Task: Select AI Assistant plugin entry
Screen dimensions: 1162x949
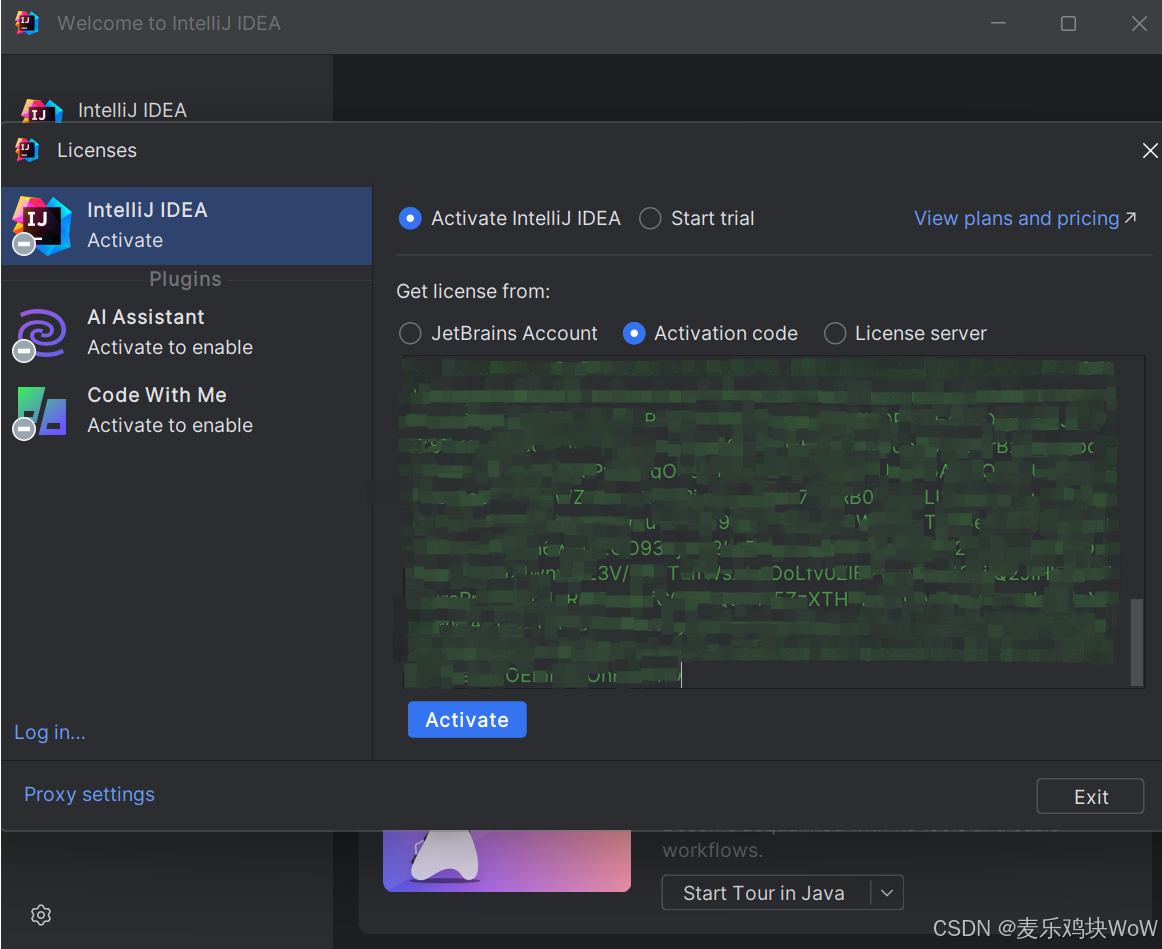Action: pyautogui.click(x=187, y=332)
